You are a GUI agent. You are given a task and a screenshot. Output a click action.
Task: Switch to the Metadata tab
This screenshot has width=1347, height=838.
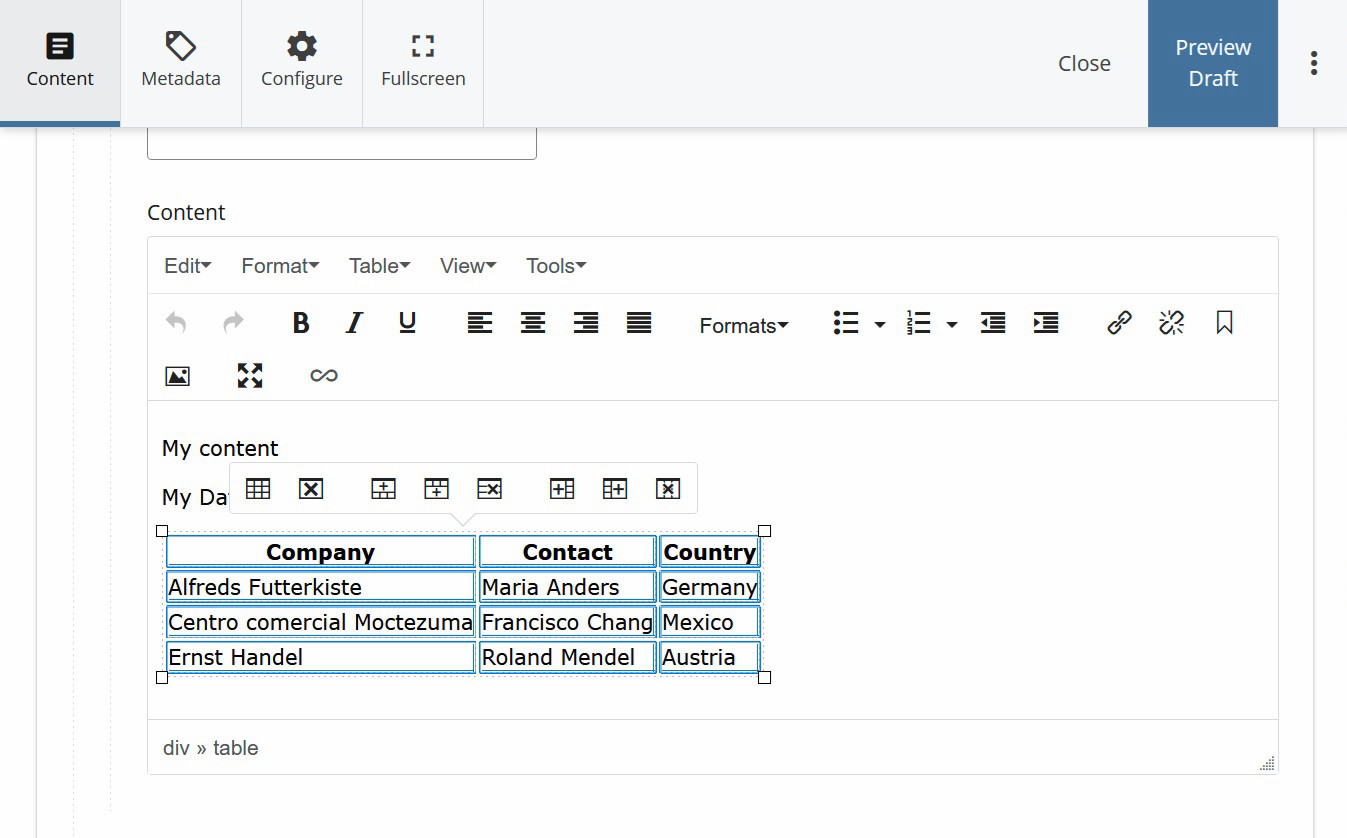(x=181, y=63)
